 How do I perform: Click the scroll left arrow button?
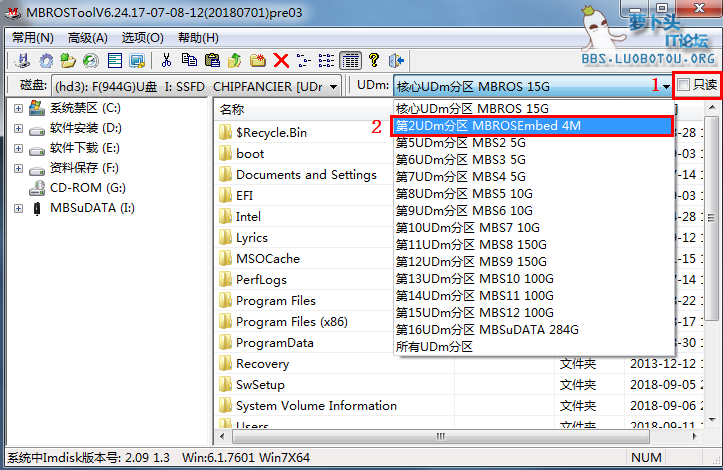tap(222, 436)
